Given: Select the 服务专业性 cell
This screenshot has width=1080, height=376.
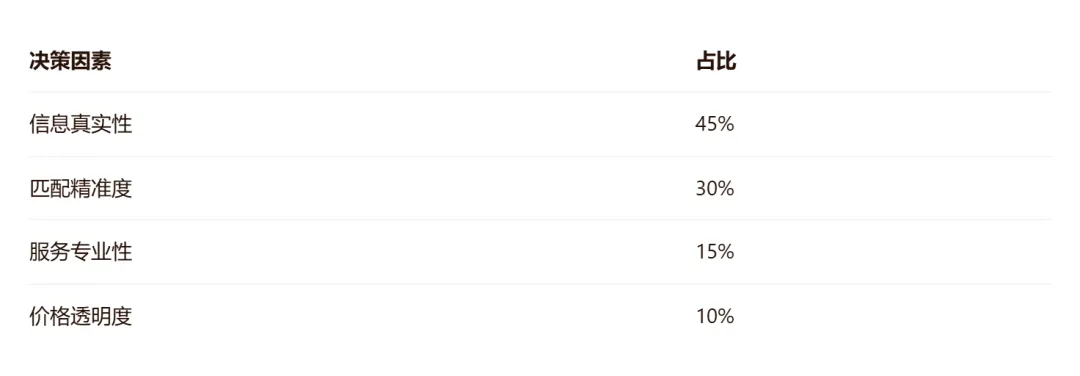Looking at the screenshot, I should point(81,252).
